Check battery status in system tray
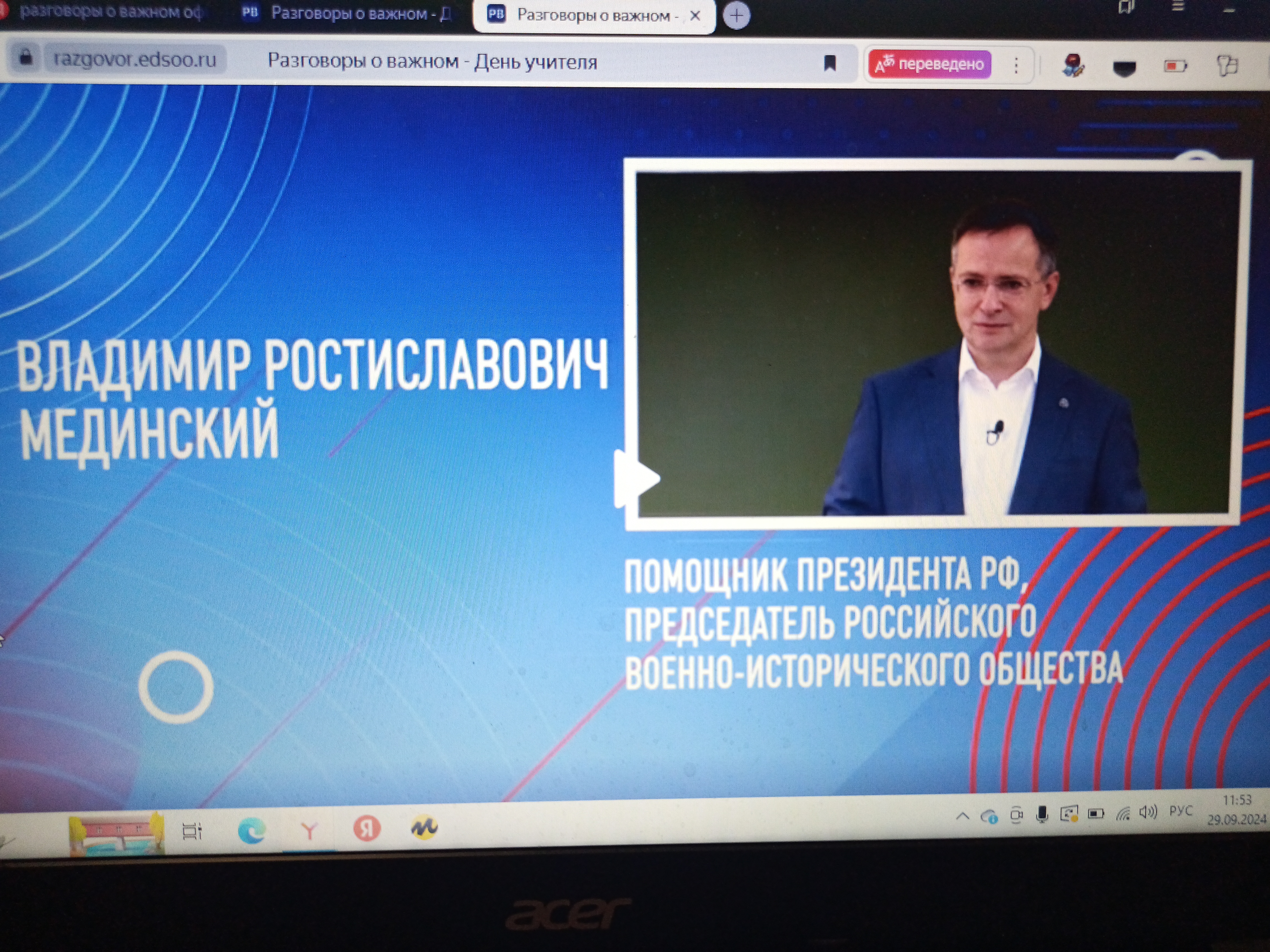Viewport: 1270px width, 952px height. [1096, 813]
